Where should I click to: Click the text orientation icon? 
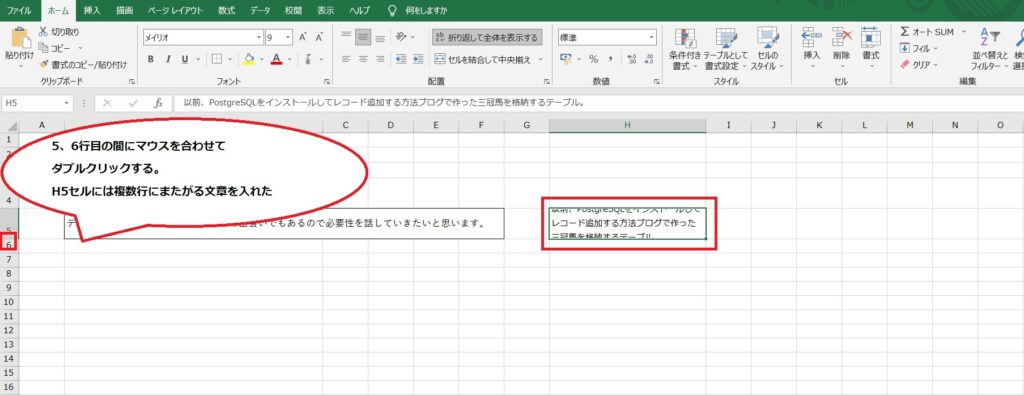(x=402, y=37)
